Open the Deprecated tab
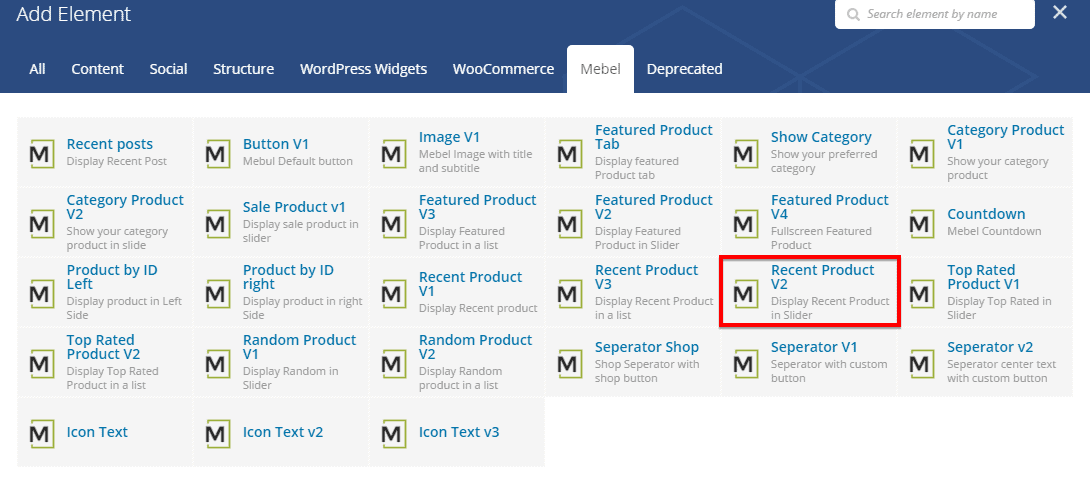Screen dimensions: 1090x484 pos(684,69)
